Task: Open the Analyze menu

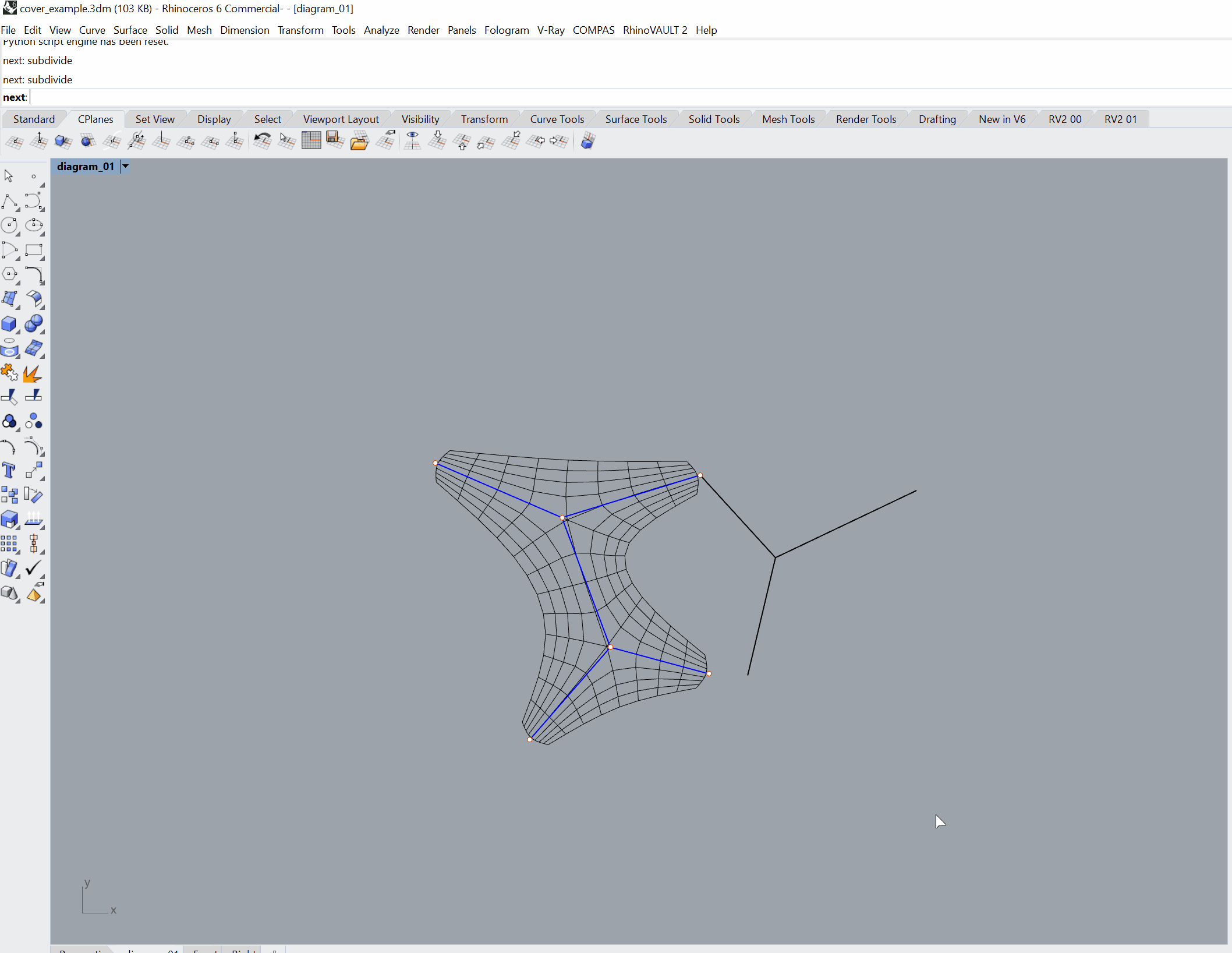Action: pyautogui.click(x=381, y=30)
